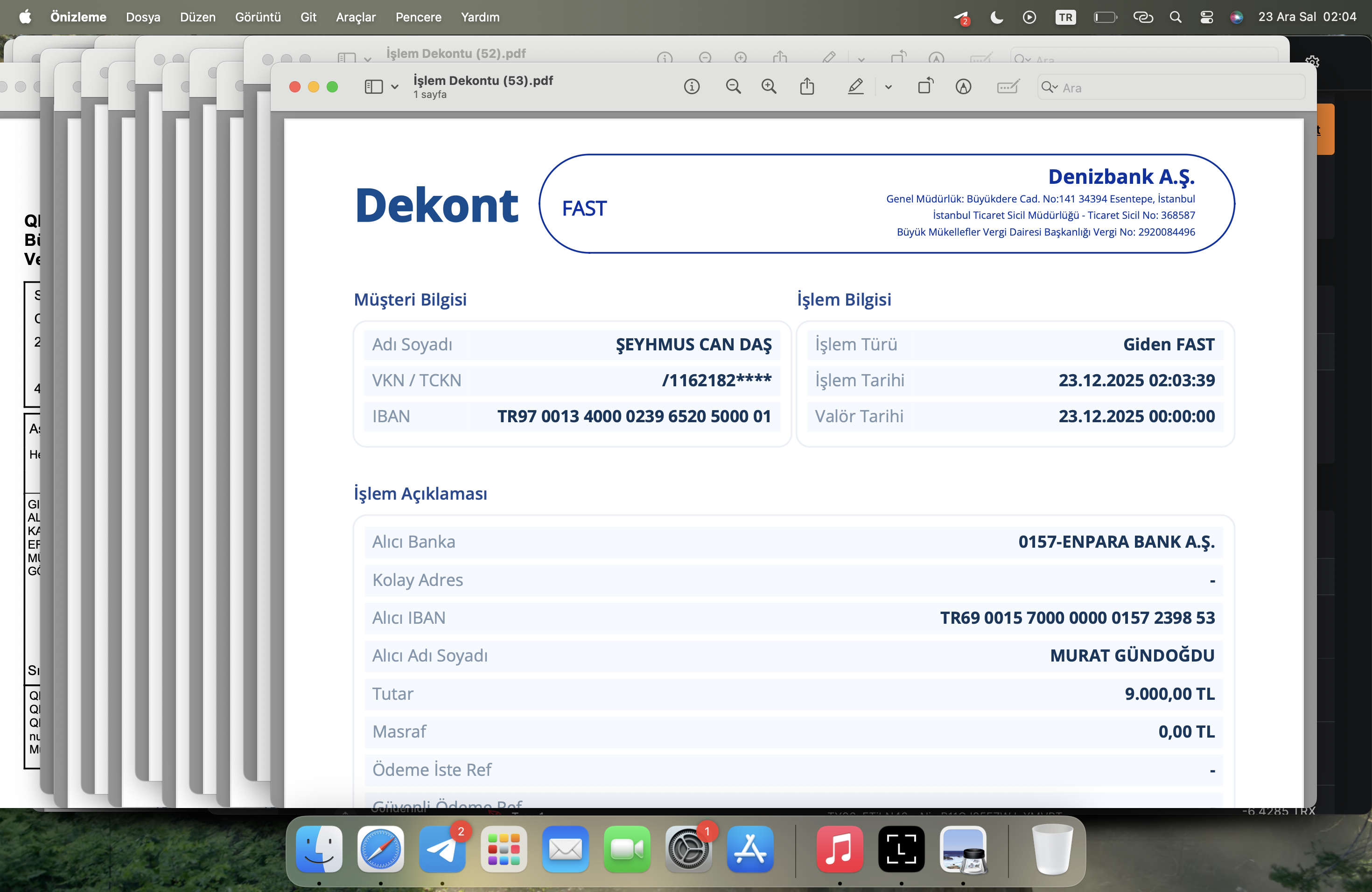Open Control Center in menu bar
Viewport: 1372px width, 892px height.
click(1206, 17)
